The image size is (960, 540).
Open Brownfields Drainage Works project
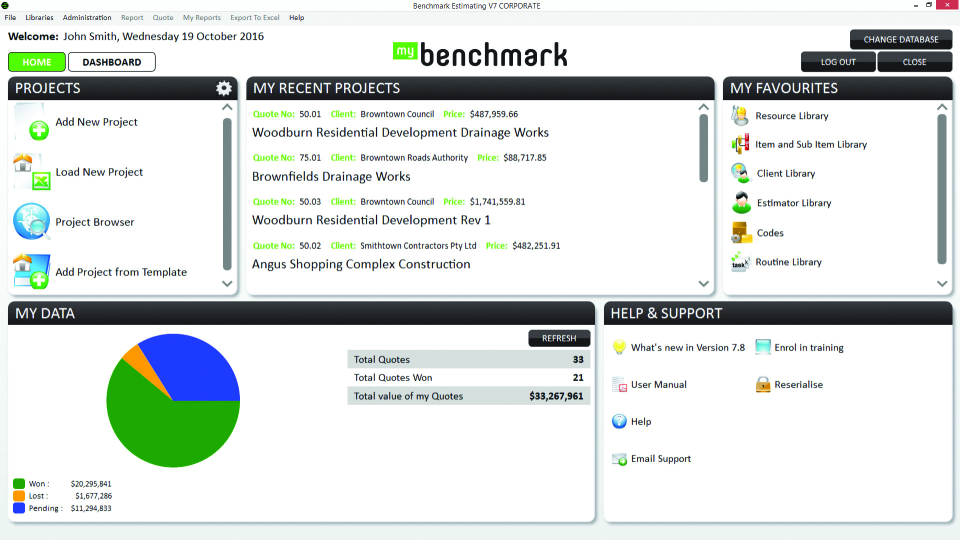pyautogui.click(x=331, y=176)
